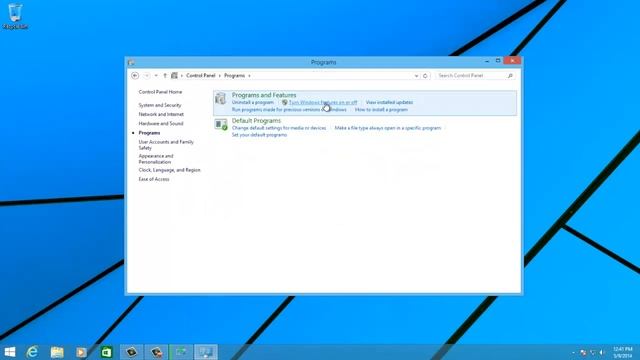Click the Programs and Features icon
Screen dimensions: 640x360
pos(221,98)
